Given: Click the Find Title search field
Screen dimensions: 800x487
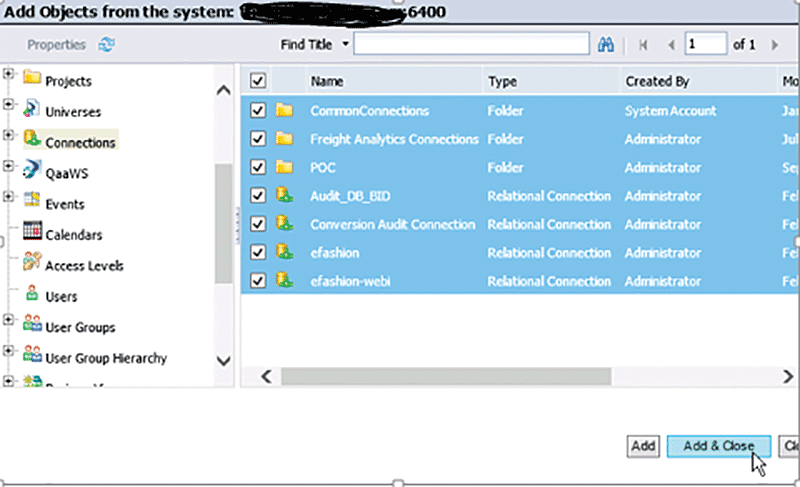Looking at the screenshot, I should [471, 45].
